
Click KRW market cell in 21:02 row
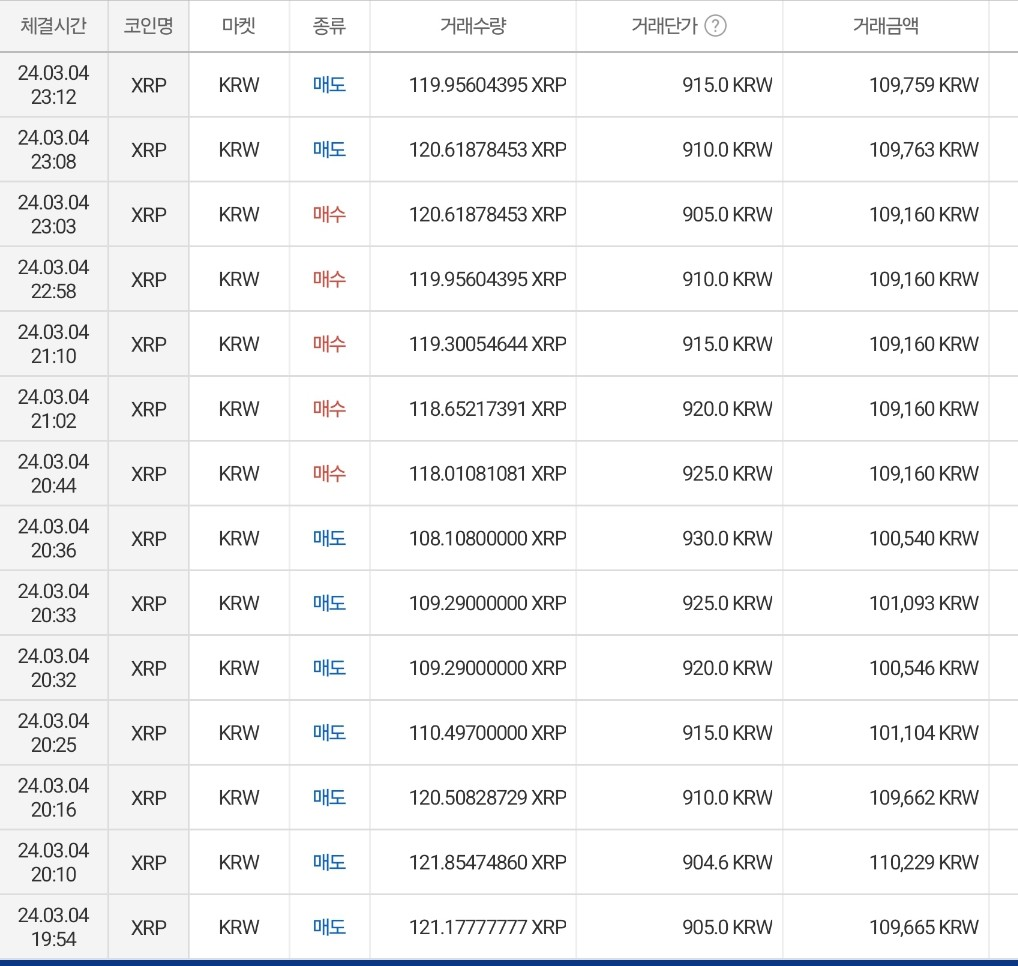pyautogui.click(x=238, y=409)
